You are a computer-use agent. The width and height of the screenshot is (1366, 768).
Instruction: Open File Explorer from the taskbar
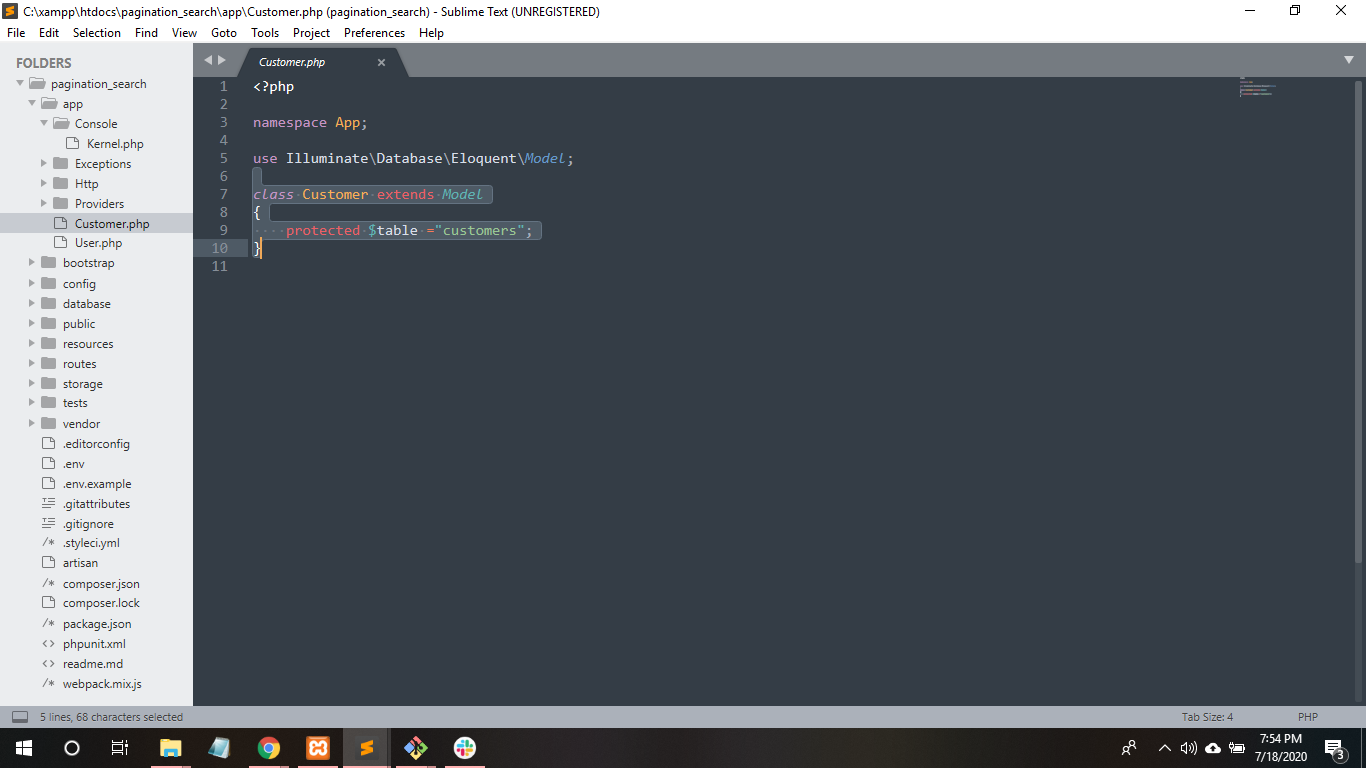click(171, 748)
